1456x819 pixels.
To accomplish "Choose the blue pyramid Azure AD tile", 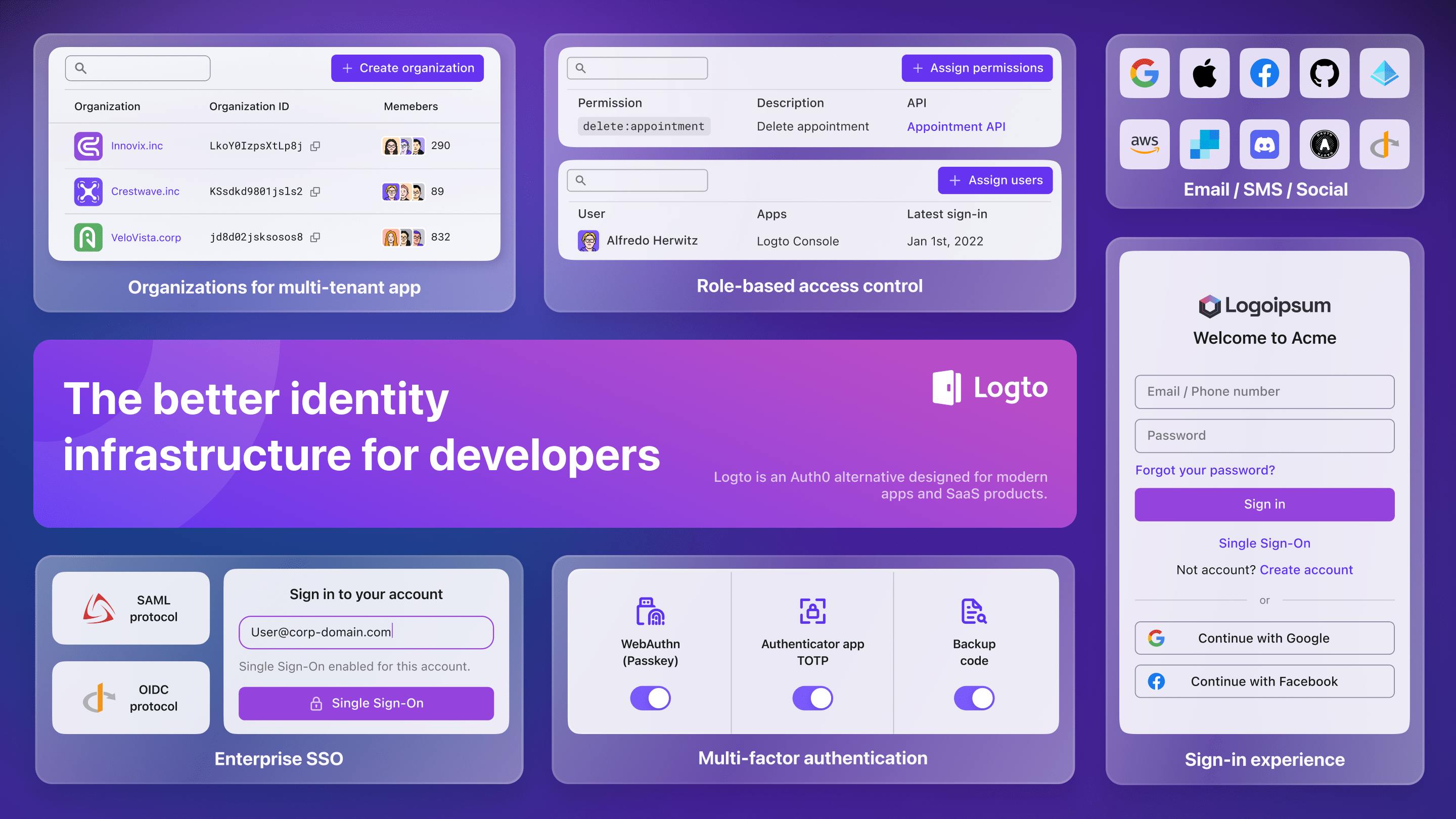I will (1384, 73).
